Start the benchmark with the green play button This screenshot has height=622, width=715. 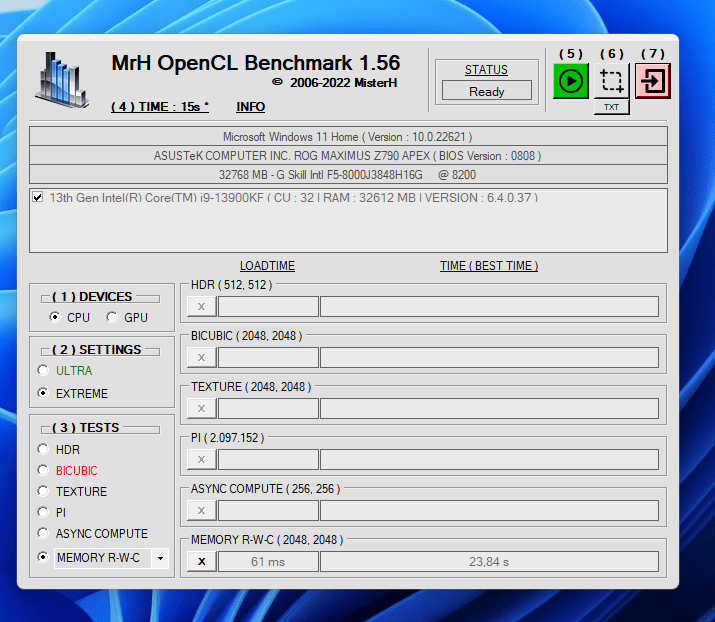570,81
